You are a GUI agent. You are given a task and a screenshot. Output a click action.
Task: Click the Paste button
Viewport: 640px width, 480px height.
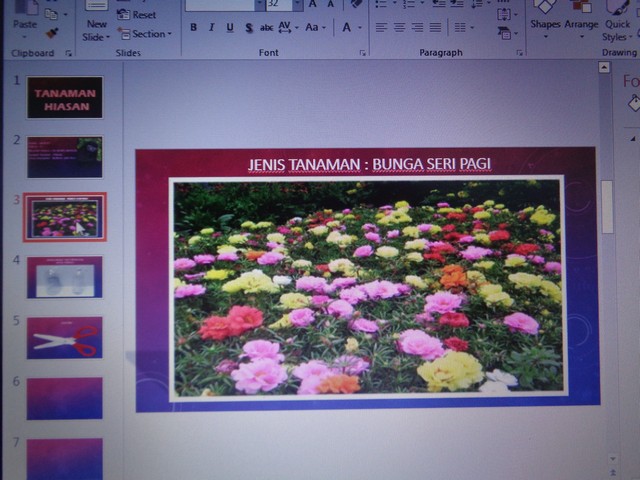(24, 20)
